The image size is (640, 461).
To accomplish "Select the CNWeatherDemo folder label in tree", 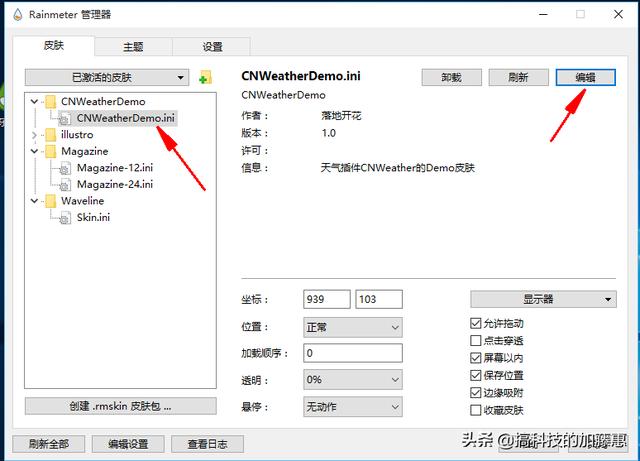I will 103,101.
